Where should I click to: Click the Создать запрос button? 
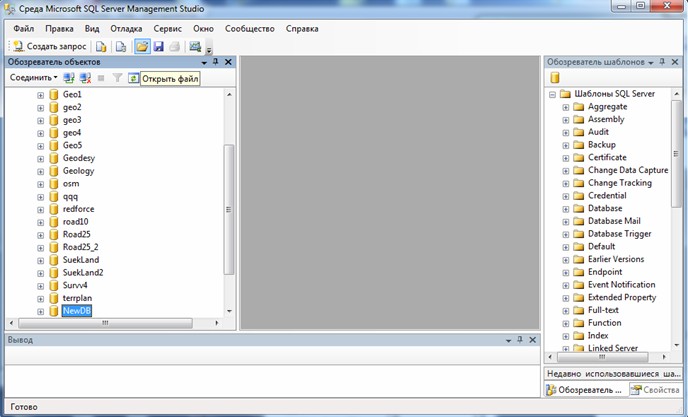pyautogui.click(x=48, y=46)
